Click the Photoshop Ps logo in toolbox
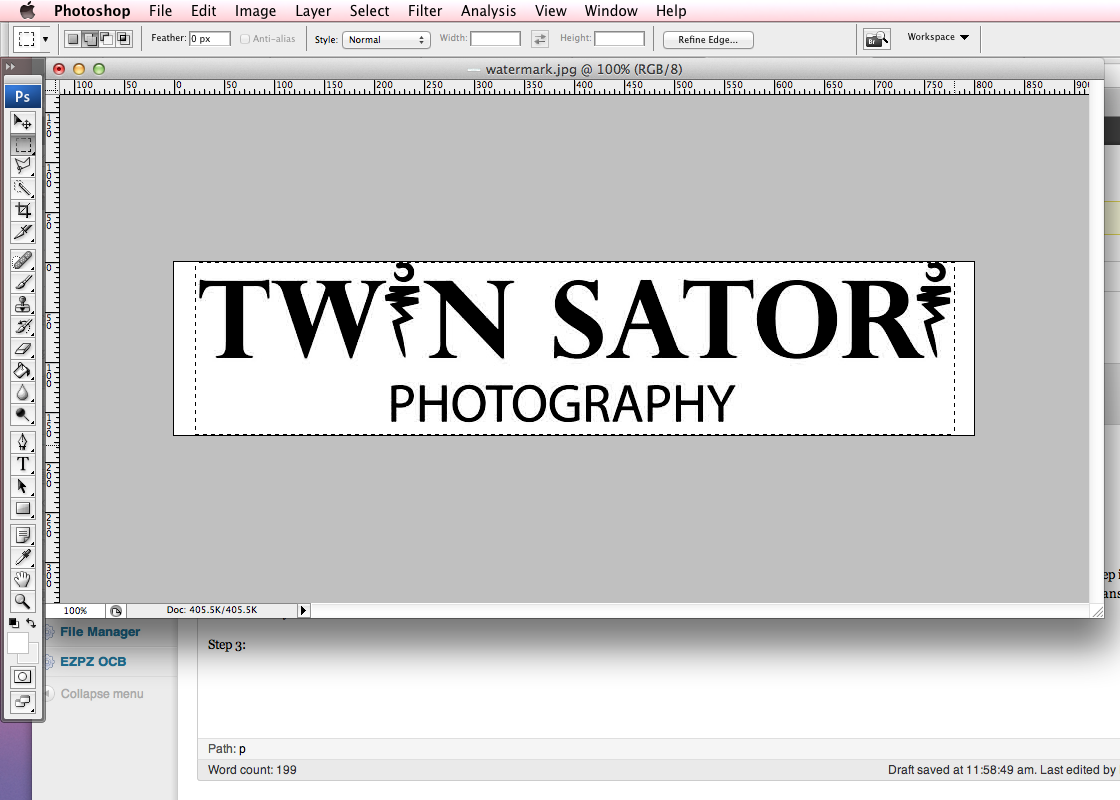This screenshot has height=800, width=1120. [x=23, y=96]
